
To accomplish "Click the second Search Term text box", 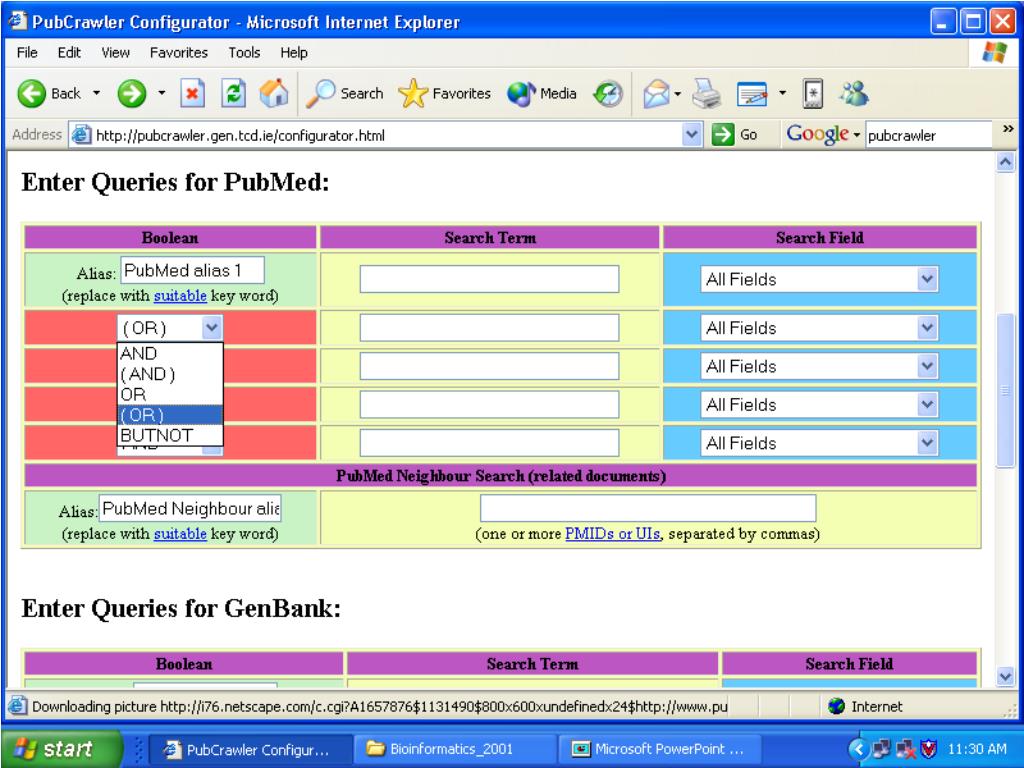I will click(x=489, y=327).
